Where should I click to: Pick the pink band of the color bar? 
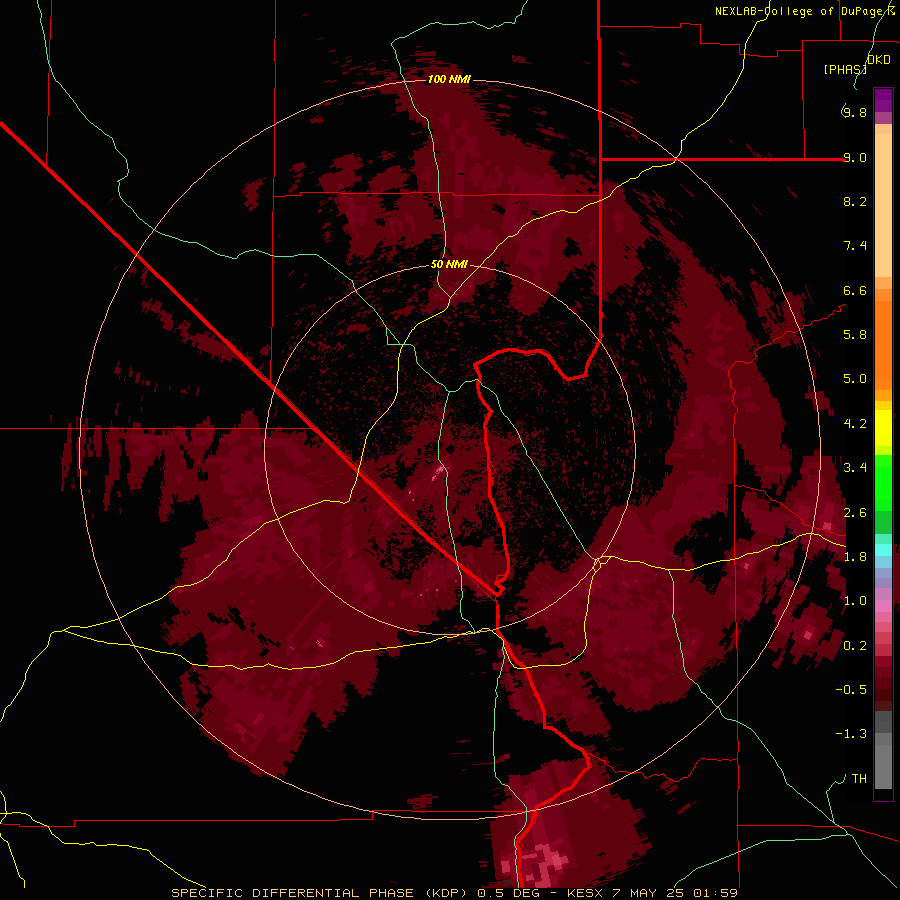[883, 606]
